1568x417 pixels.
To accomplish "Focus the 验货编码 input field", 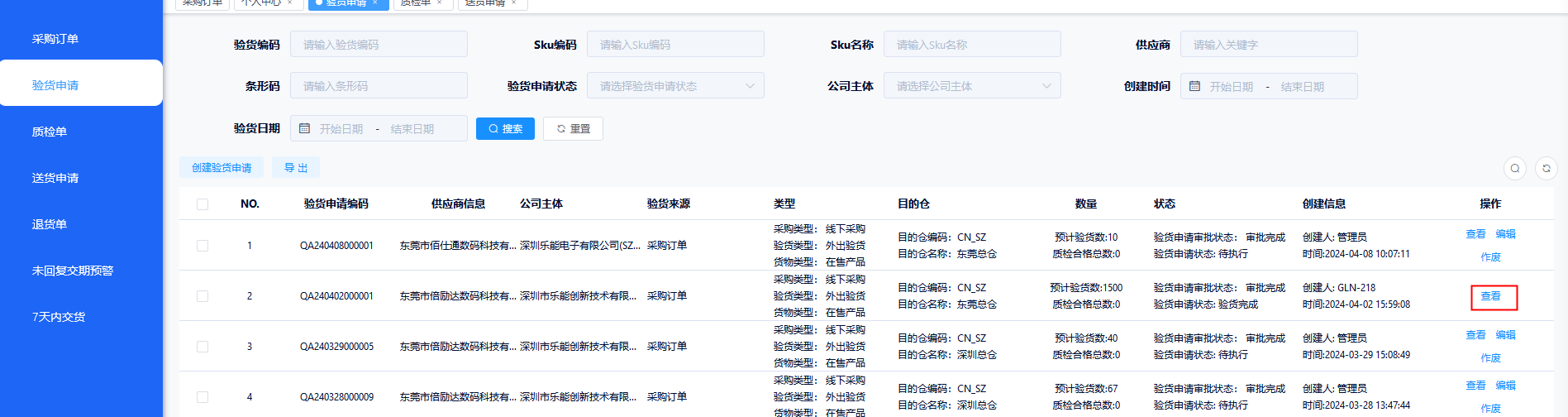I will 379,45.
